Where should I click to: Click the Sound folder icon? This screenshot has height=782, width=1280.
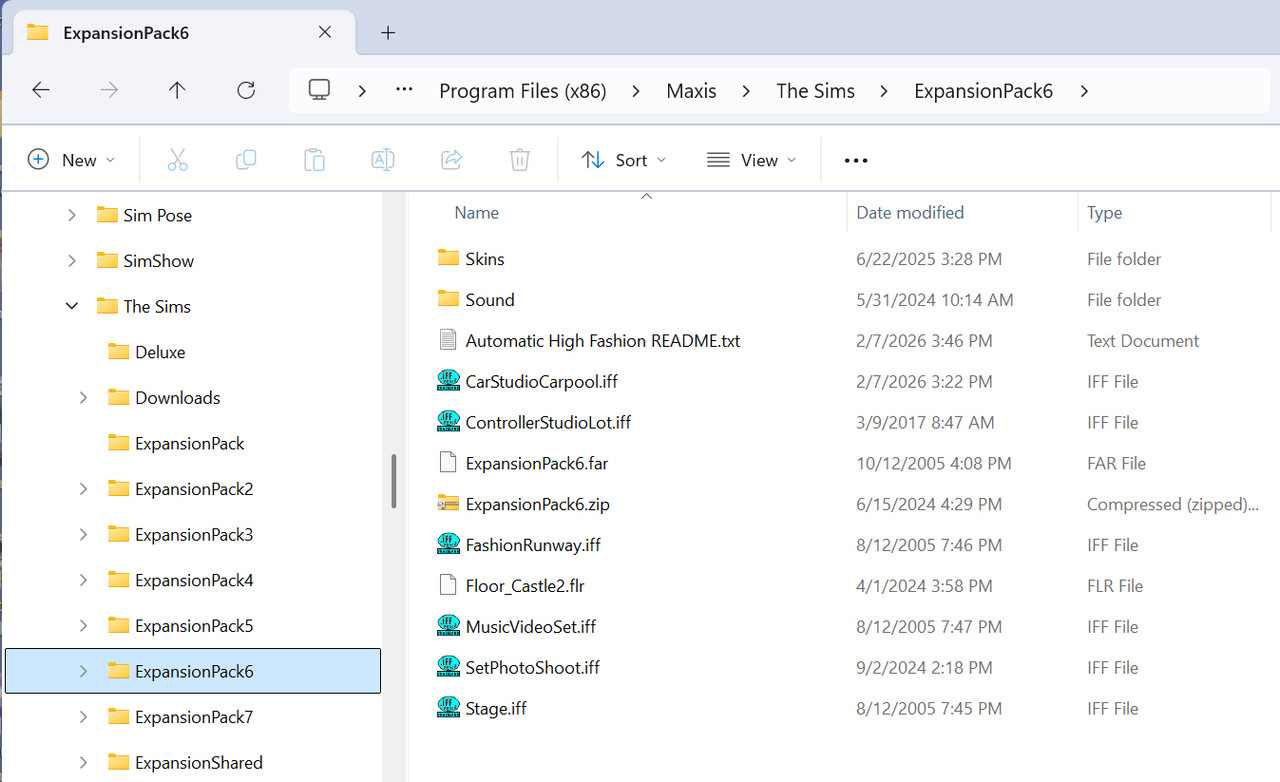(x=448, y=299)
